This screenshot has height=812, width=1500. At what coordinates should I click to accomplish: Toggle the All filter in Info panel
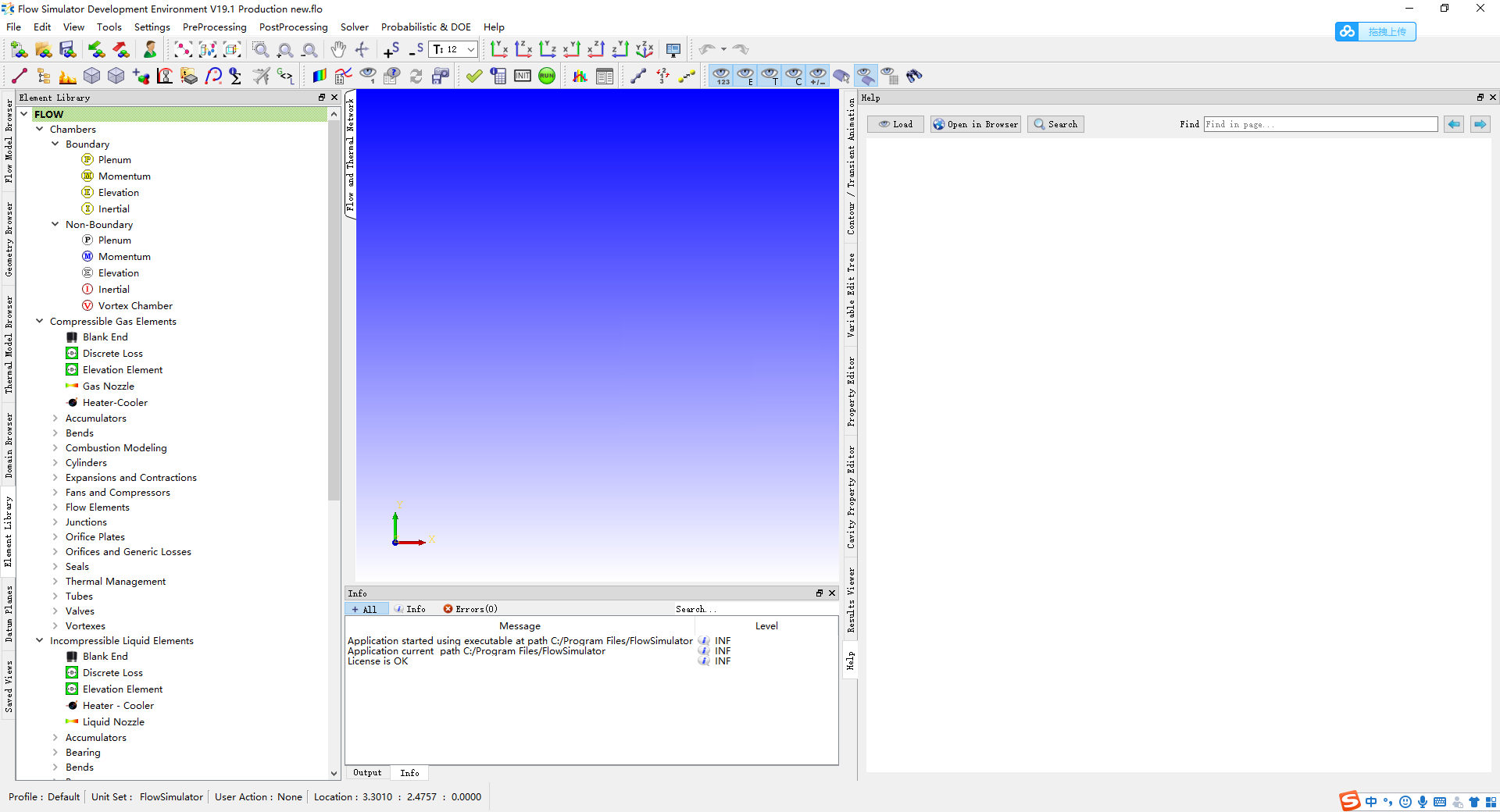(366, 609)
